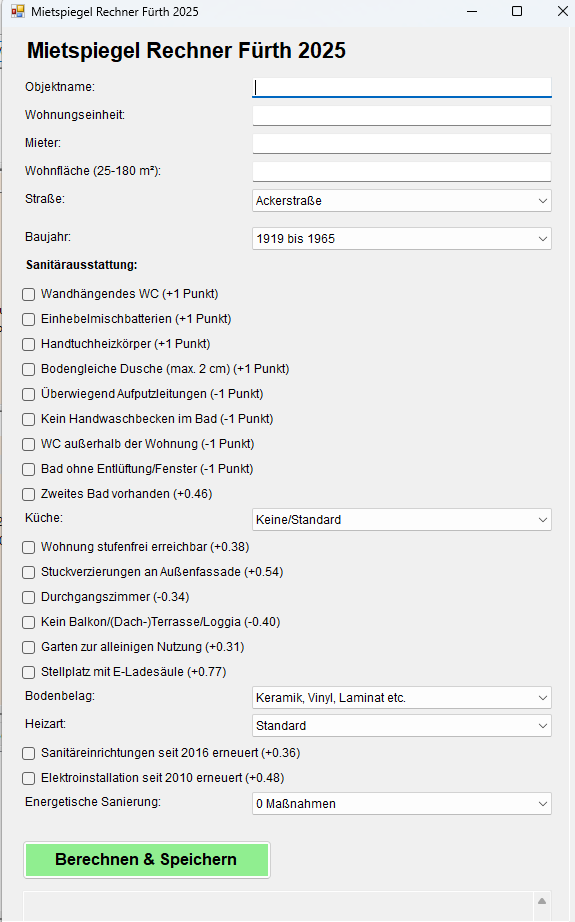Open the Straße dropdown showing Ackerstraße
575x922 pixels.
[402, 201]
